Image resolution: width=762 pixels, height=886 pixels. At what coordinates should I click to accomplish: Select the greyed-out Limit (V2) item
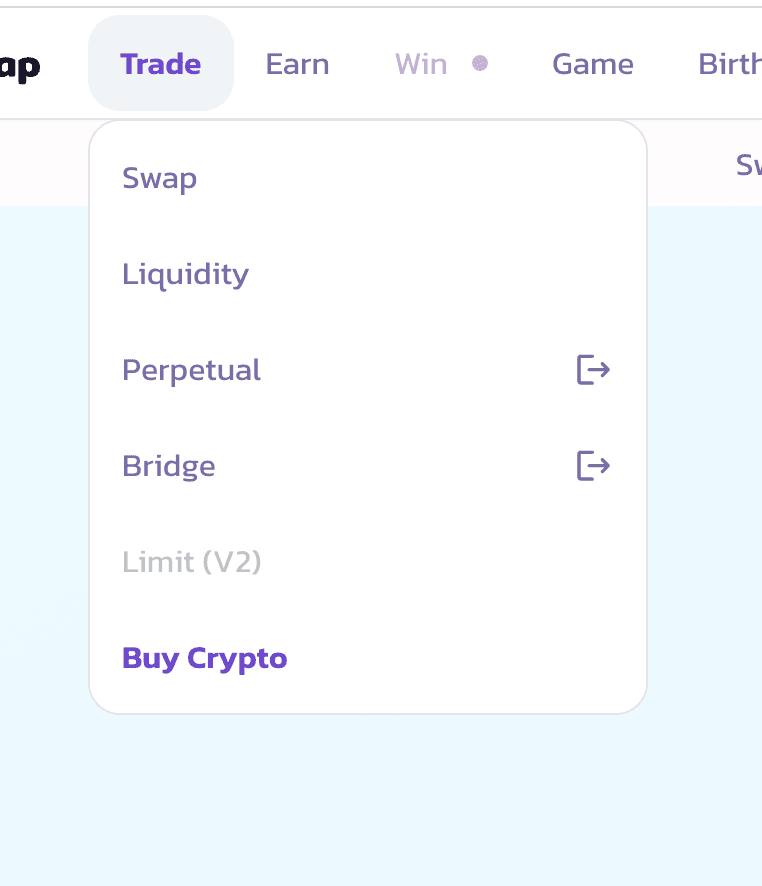pos(192,562)
